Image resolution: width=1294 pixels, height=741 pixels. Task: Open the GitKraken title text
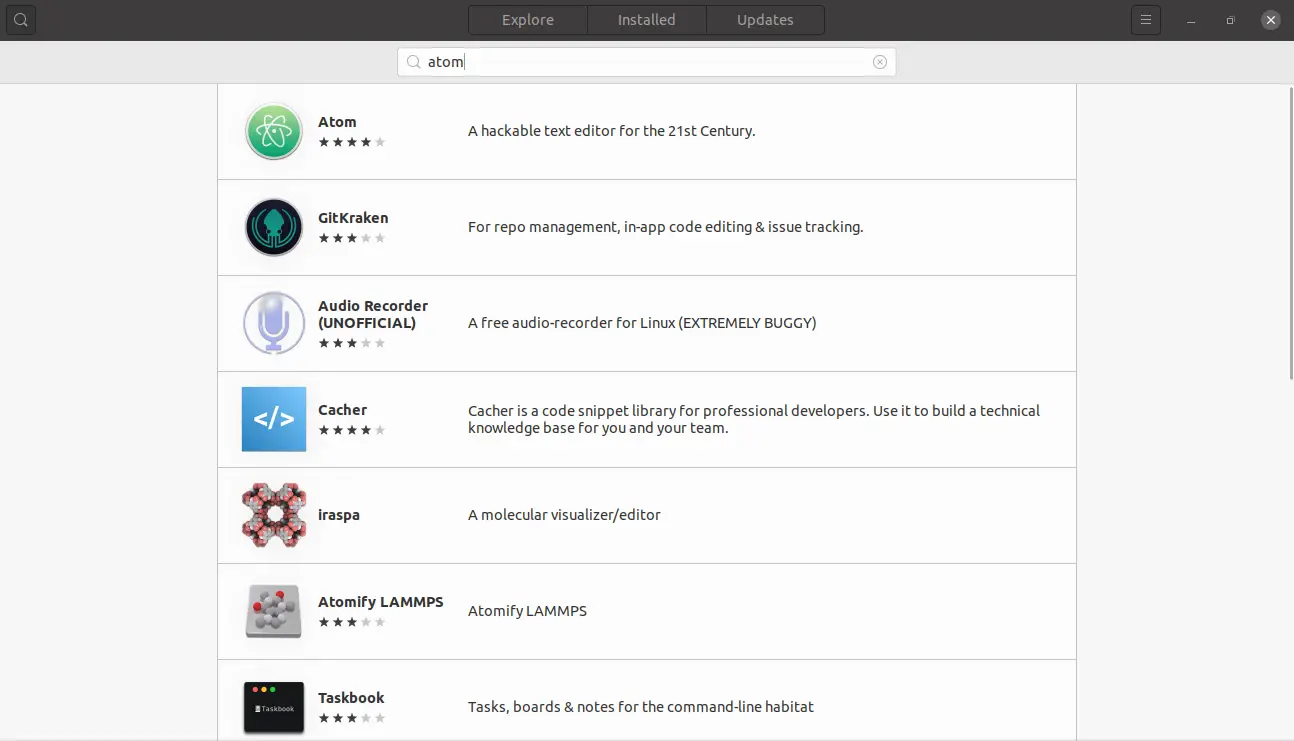353,218
